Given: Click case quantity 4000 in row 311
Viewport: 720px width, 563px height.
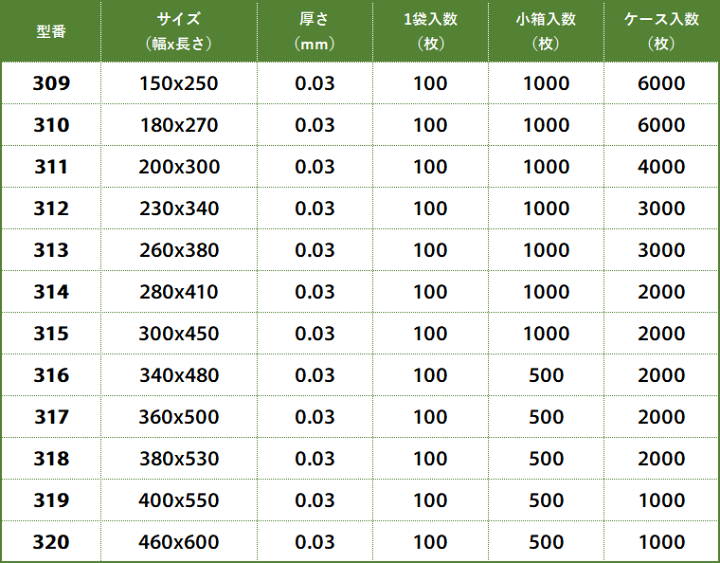Looking at the screenshot, I should tap(661, 167).
